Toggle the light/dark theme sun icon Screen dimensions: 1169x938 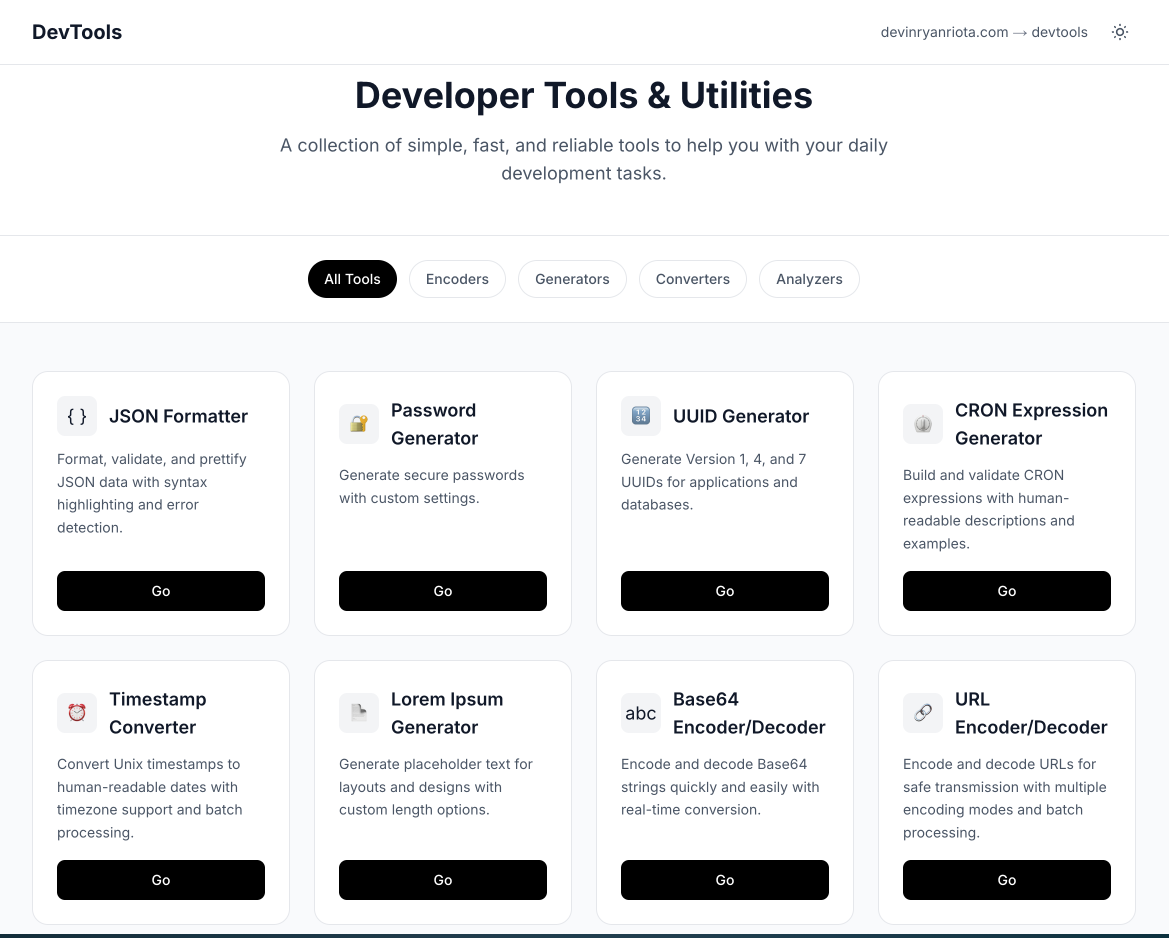pyautogui.click(x=1120, y=32)
